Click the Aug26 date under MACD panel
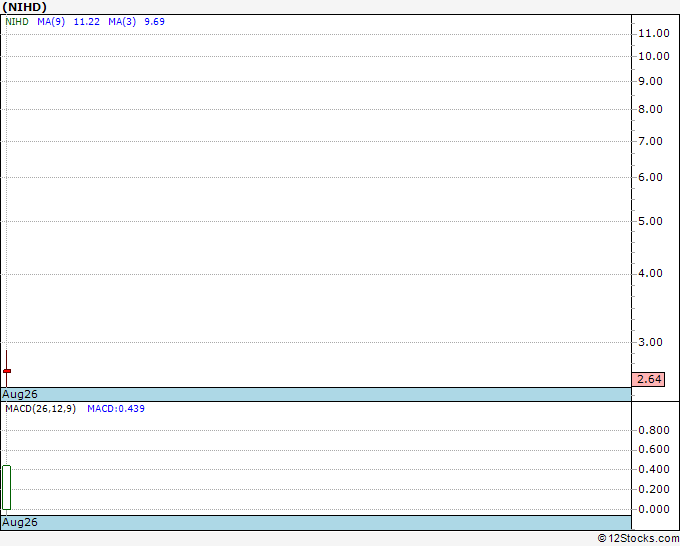 click(20, 522)
